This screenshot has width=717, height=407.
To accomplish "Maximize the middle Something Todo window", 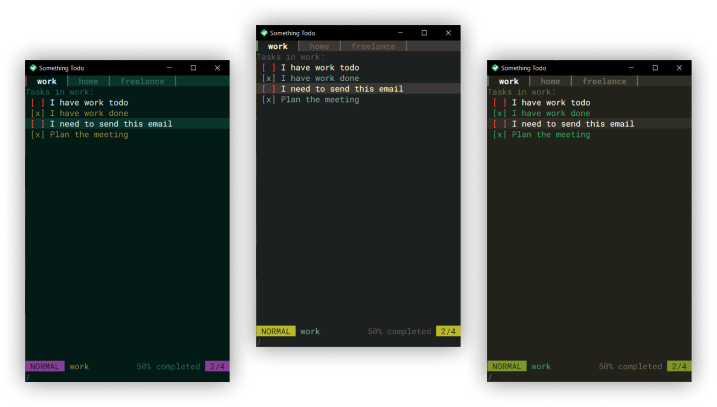I will [x=424, y=33].
